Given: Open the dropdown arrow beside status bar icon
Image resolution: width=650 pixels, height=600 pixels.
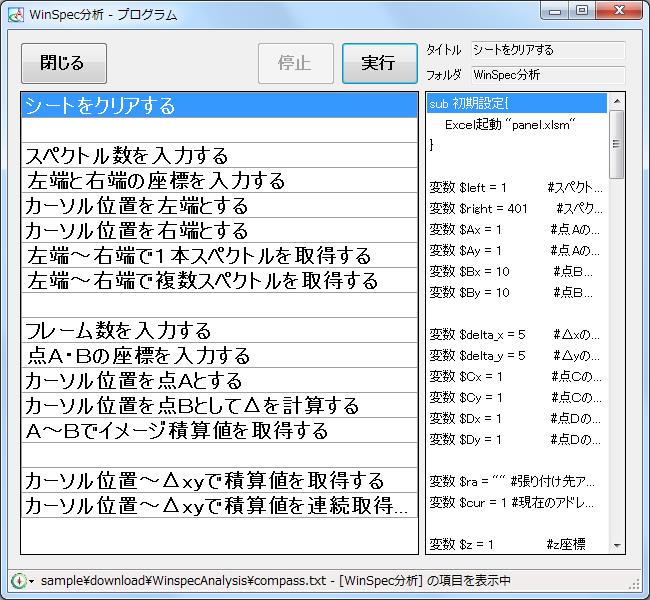Looking at the screenshot, I should point(31,581).
